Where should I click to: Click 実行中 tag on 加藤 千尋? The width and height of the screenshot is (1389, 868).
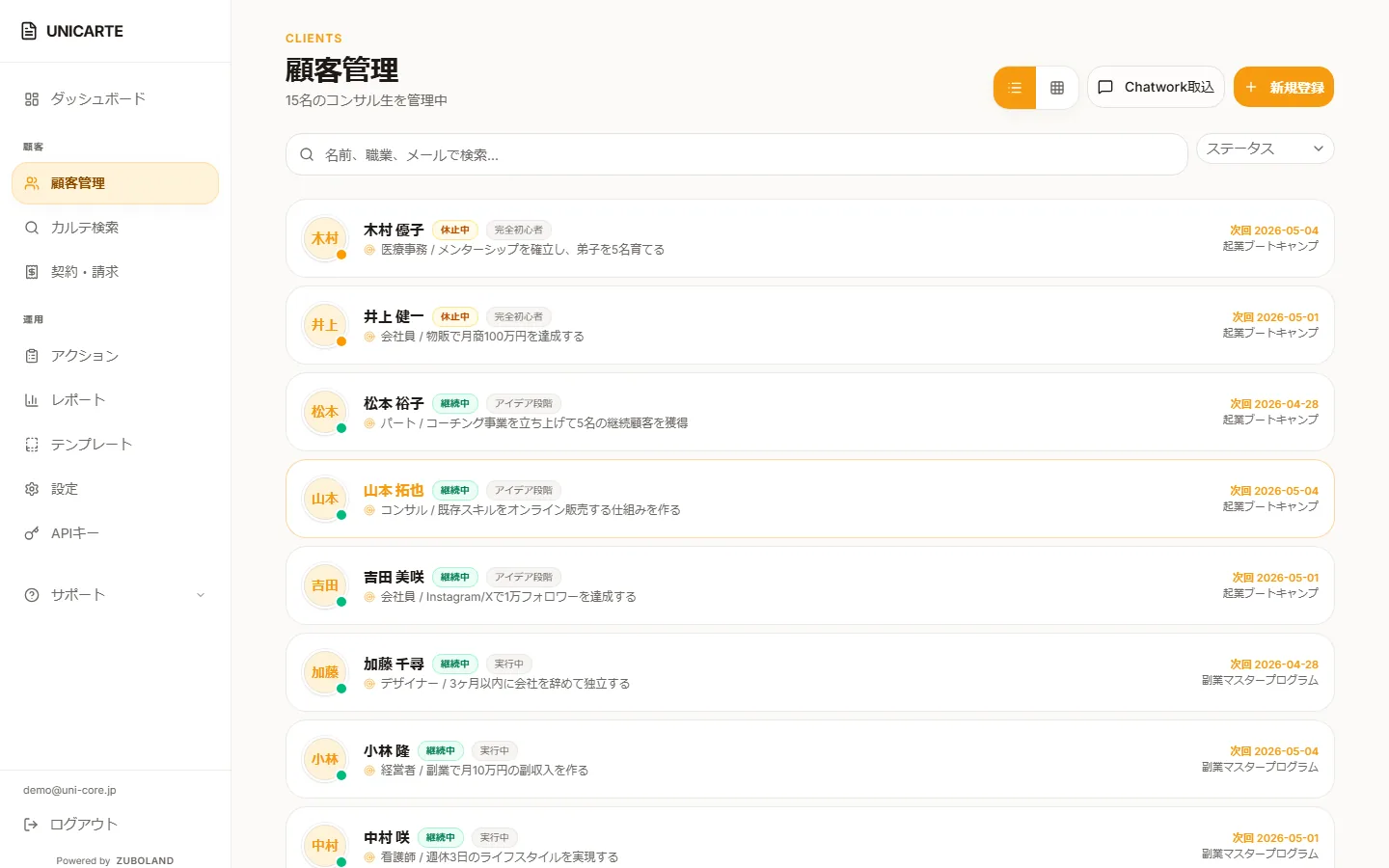point(509,664)
